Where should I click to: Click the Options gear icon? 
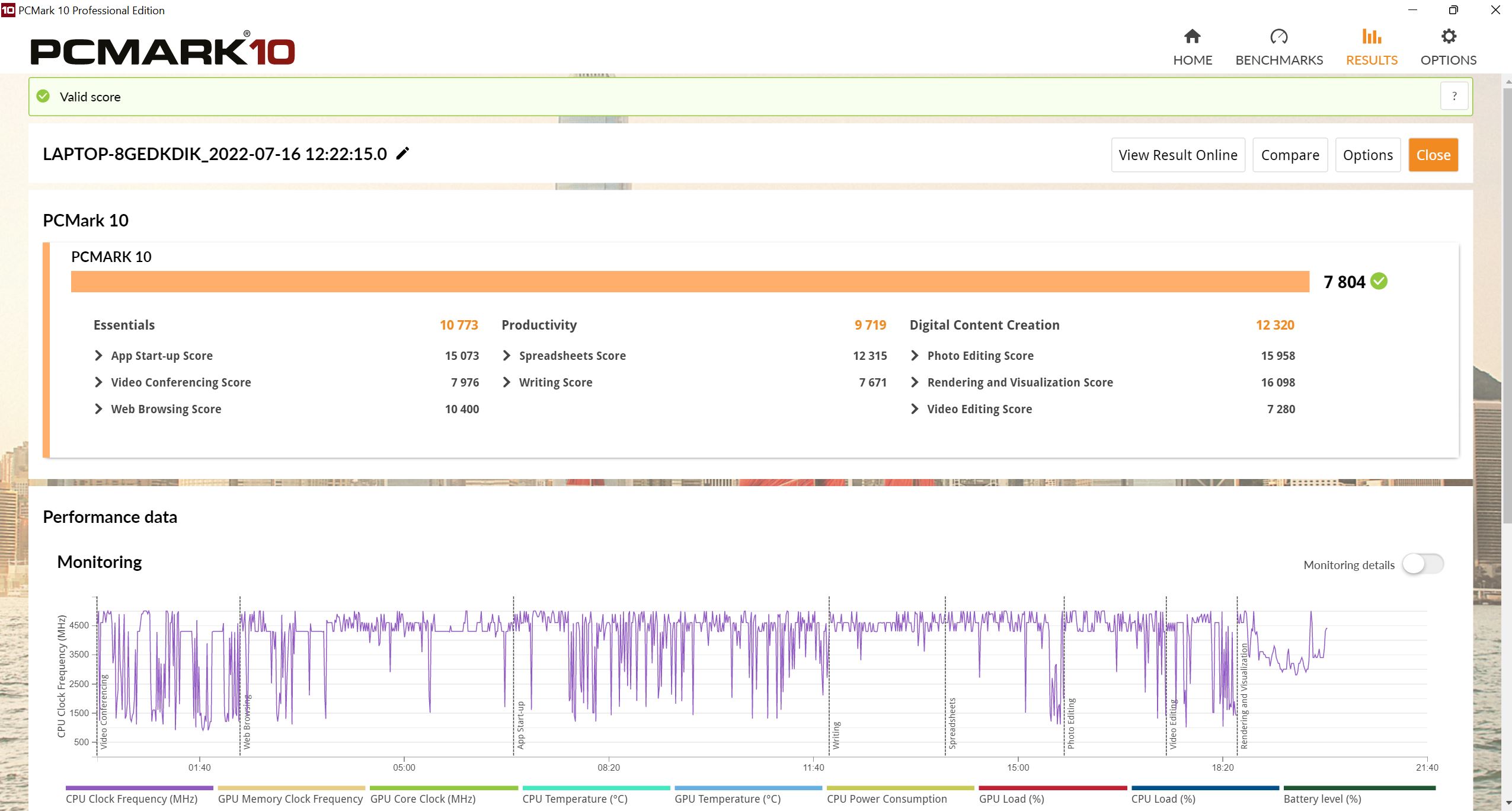[1448, 36]
